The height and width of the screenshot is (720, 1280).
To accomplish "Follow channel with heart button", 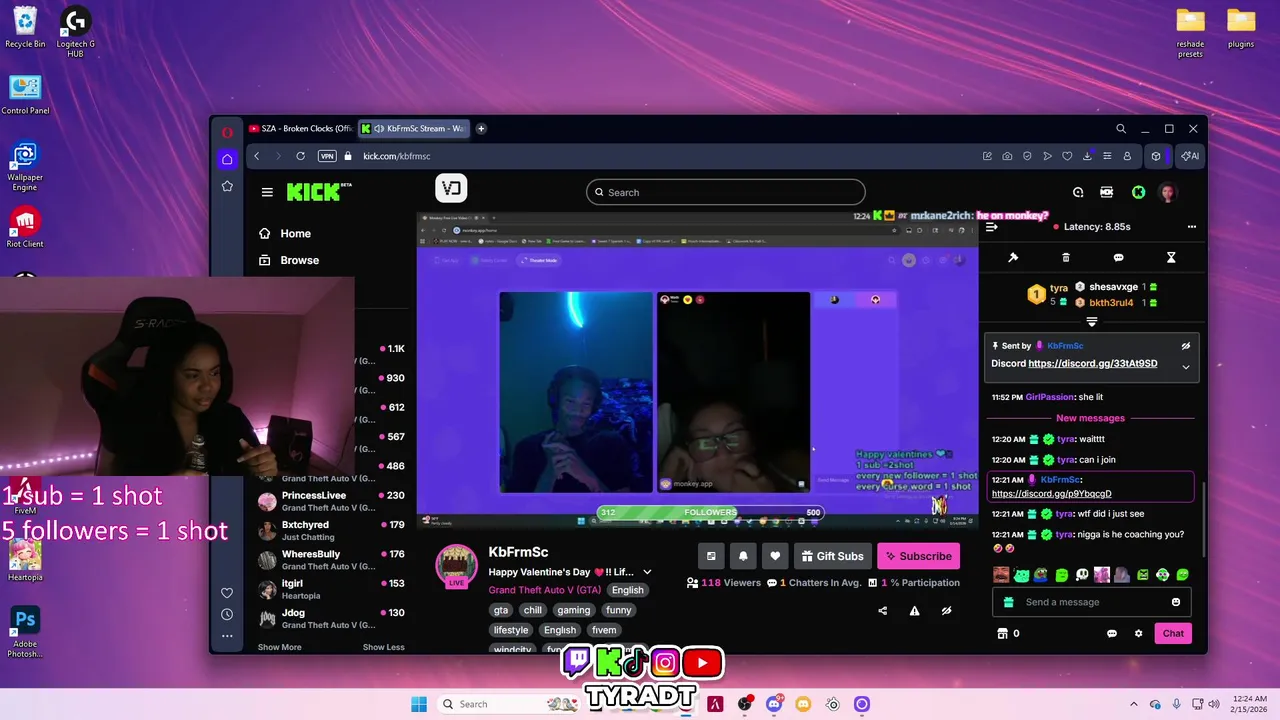I will point(775,556).
